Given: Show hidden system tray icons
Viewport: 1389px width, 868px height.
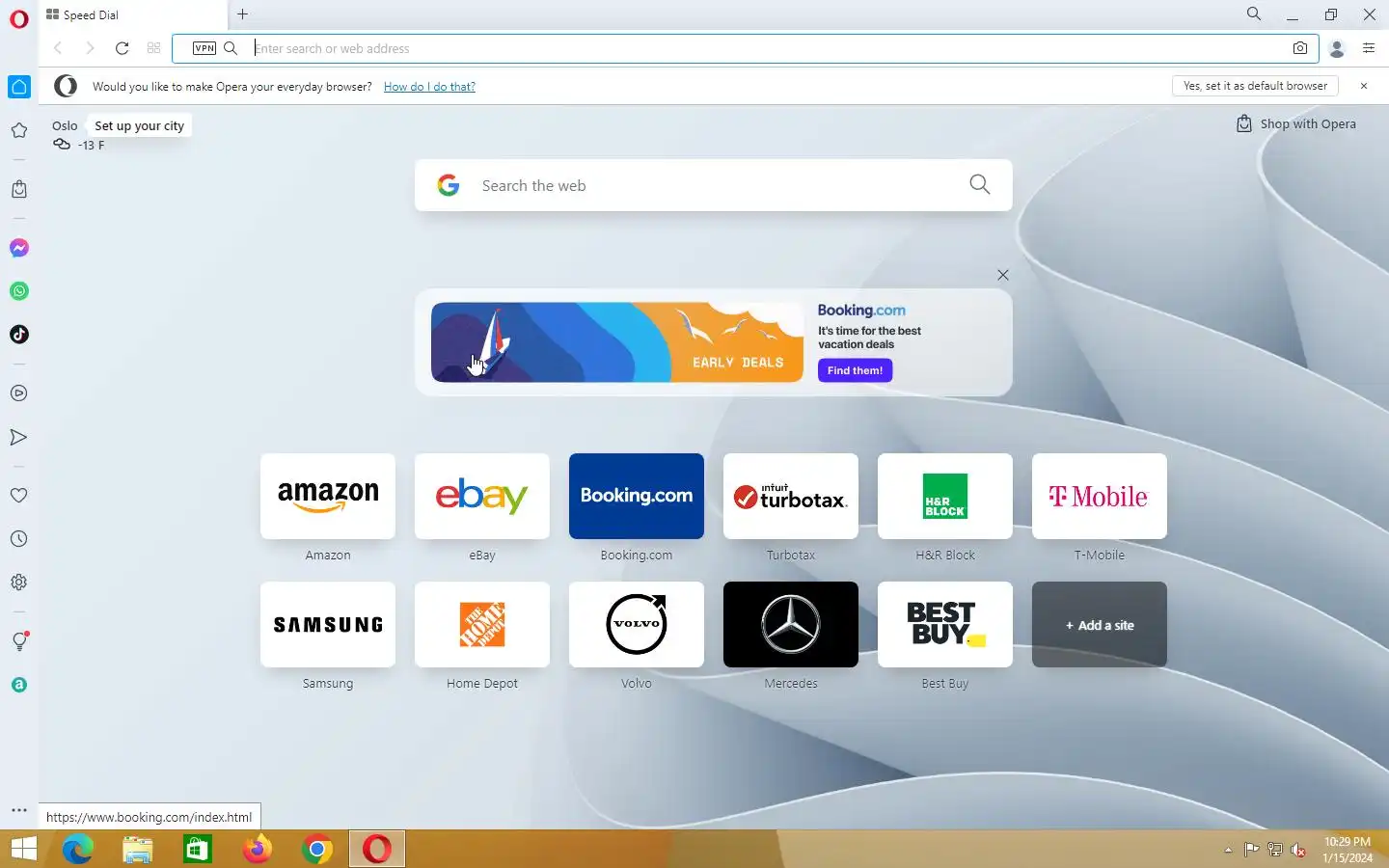Looking at the screenshot, I should (1228, 850).
